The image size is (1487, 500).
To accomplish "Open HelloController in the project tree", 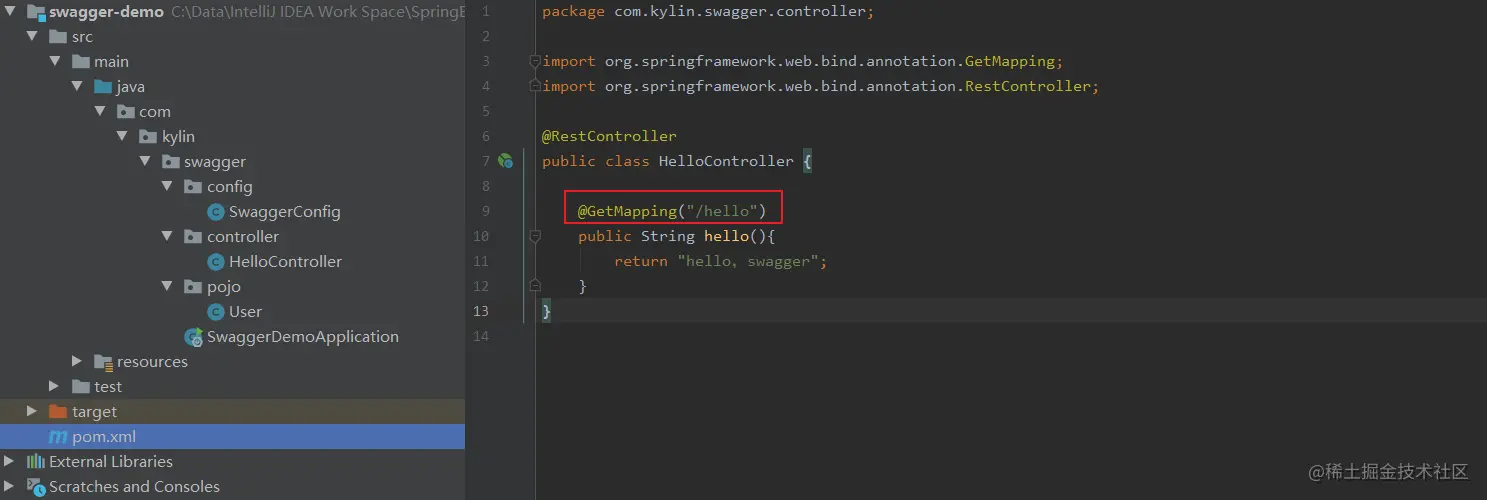I will 286,262.
